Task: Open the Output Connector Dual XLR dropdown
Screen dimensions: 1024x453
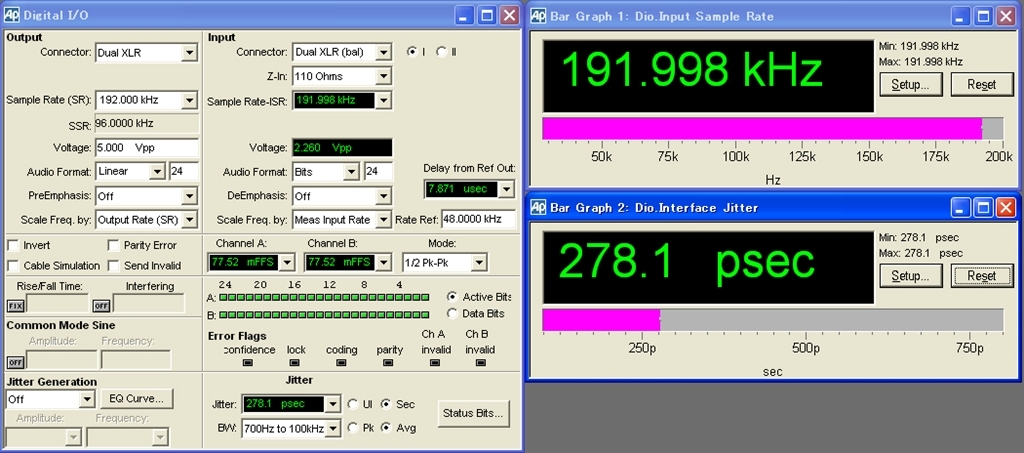Action: (x=189, y=53)
